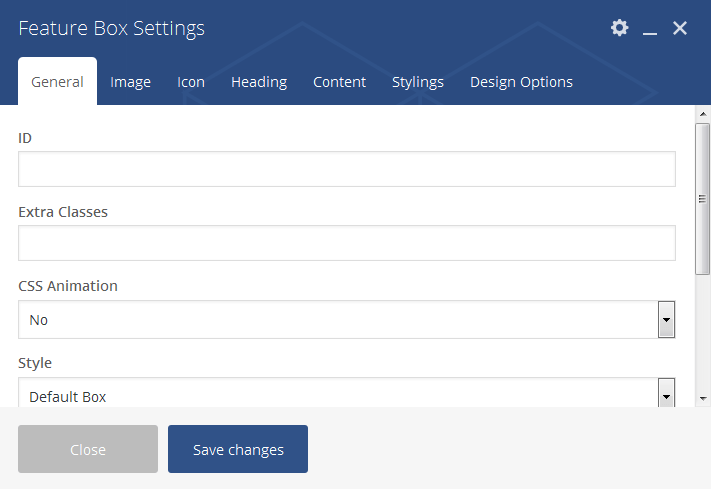Open the Stylings tab
The height and width of the screenshot is (489, 711).
click(x=418, y=82)
